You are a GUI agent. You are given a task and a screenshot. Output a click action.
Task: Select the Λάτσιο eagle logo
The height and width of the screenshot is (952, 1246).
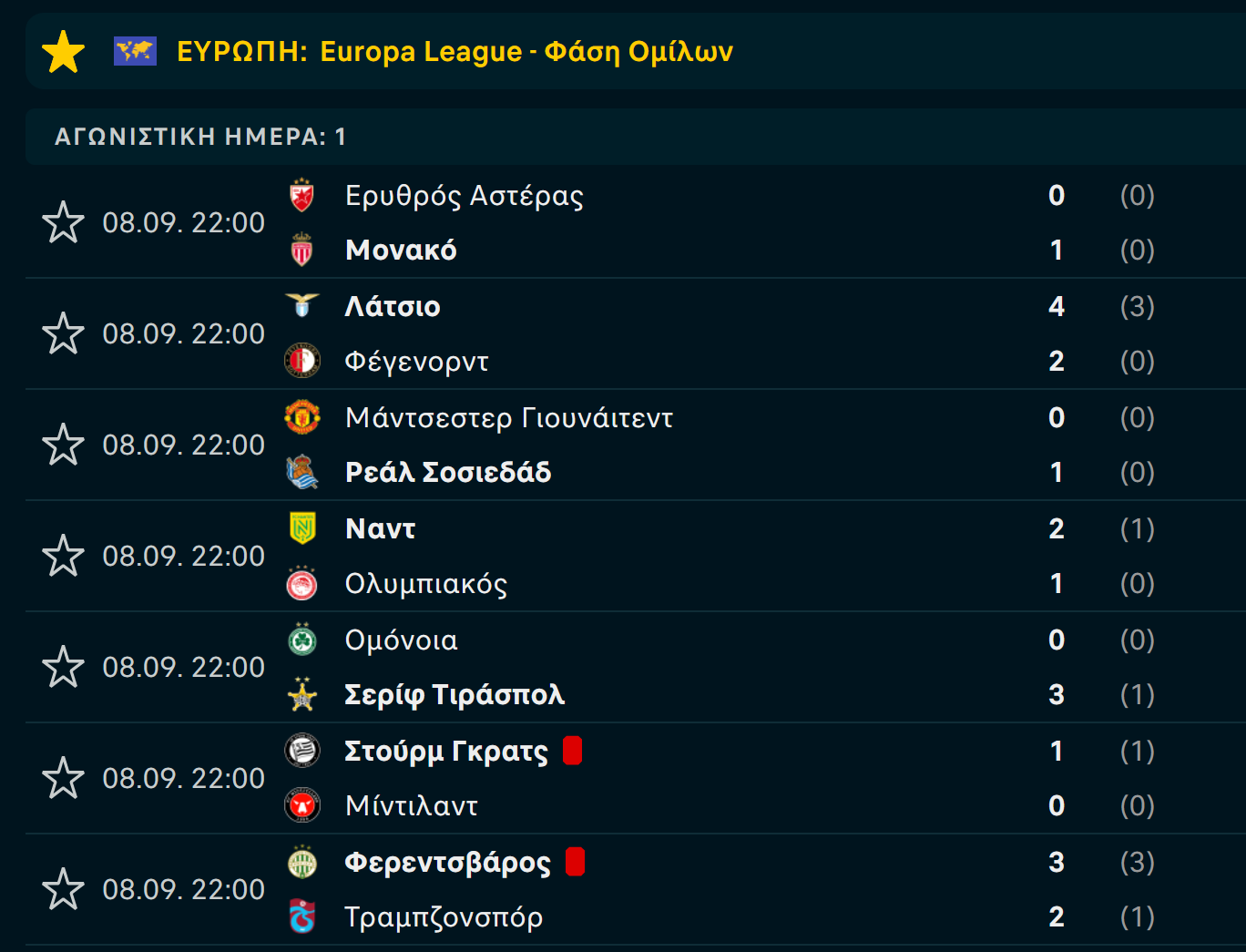[x=301, y=304]
